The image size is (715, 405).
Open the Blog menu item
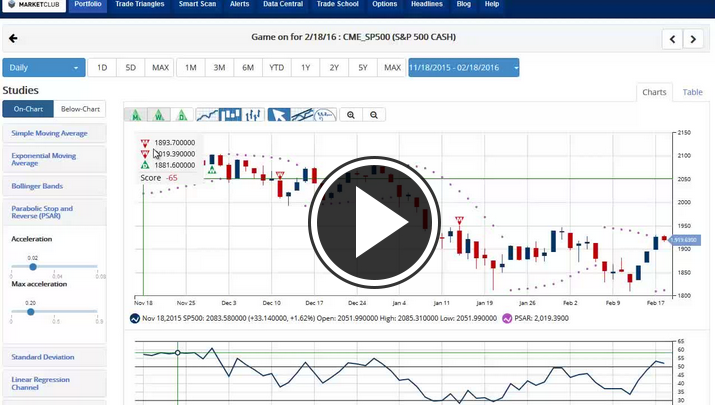click(x=463, y=5)
